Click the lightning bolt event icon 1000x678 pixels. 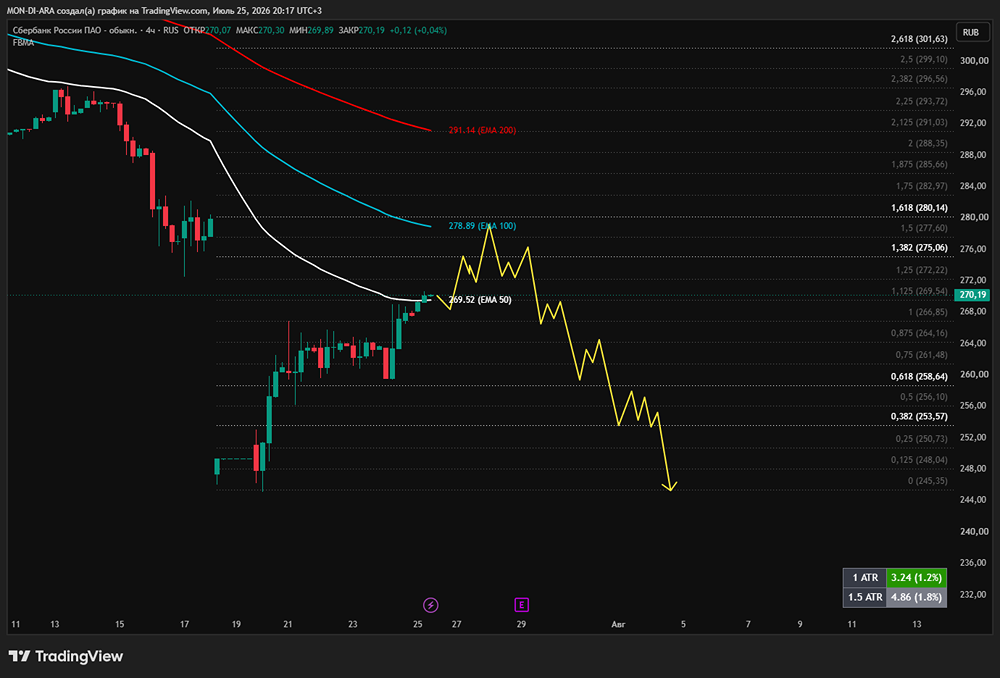point(431,605)
